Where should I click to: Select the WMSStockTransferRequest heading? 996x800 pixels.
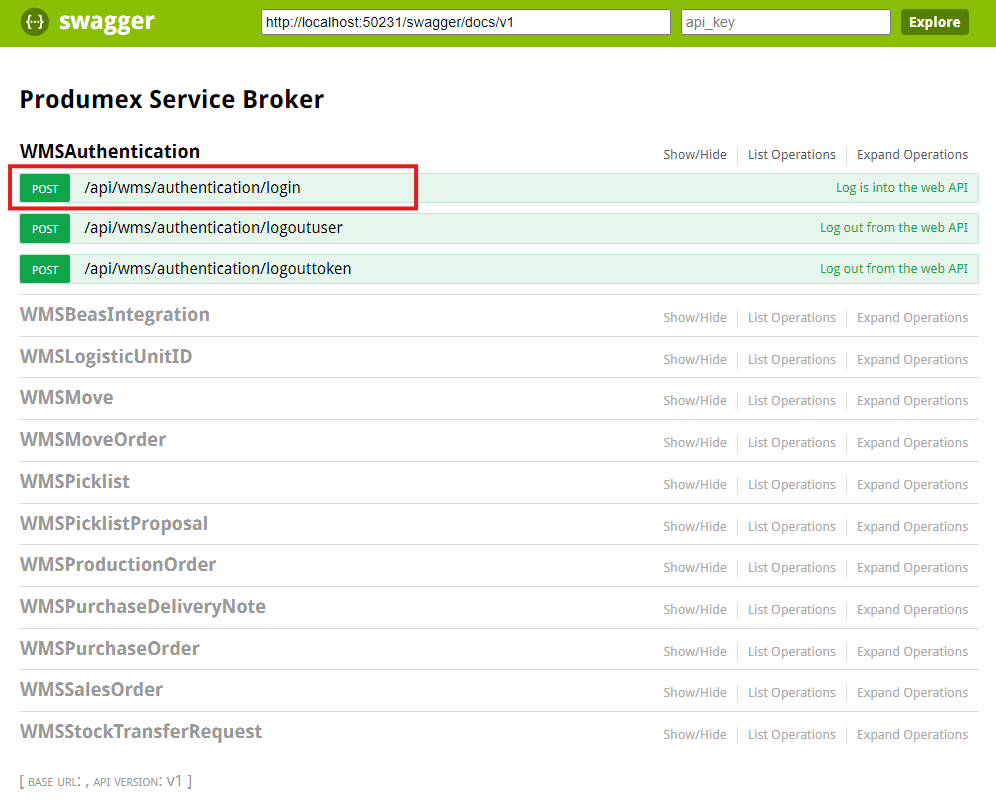click(x=141, y=732)
